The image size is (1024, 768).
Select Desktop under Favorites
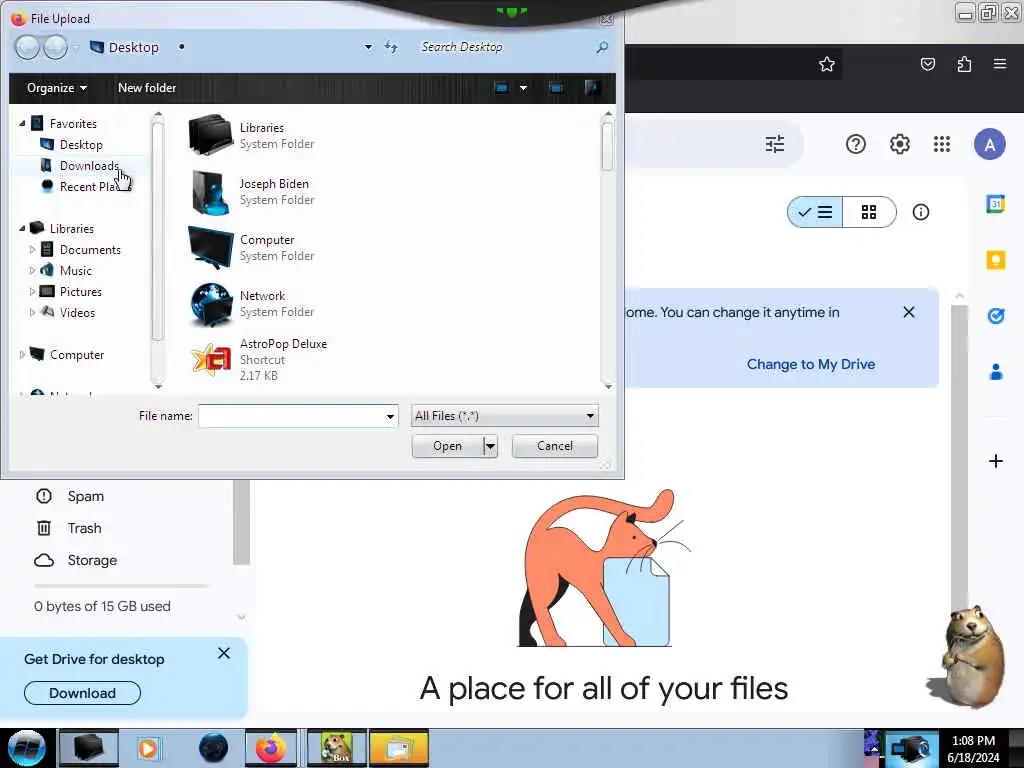pyautogui.click(x=81, y=144)
